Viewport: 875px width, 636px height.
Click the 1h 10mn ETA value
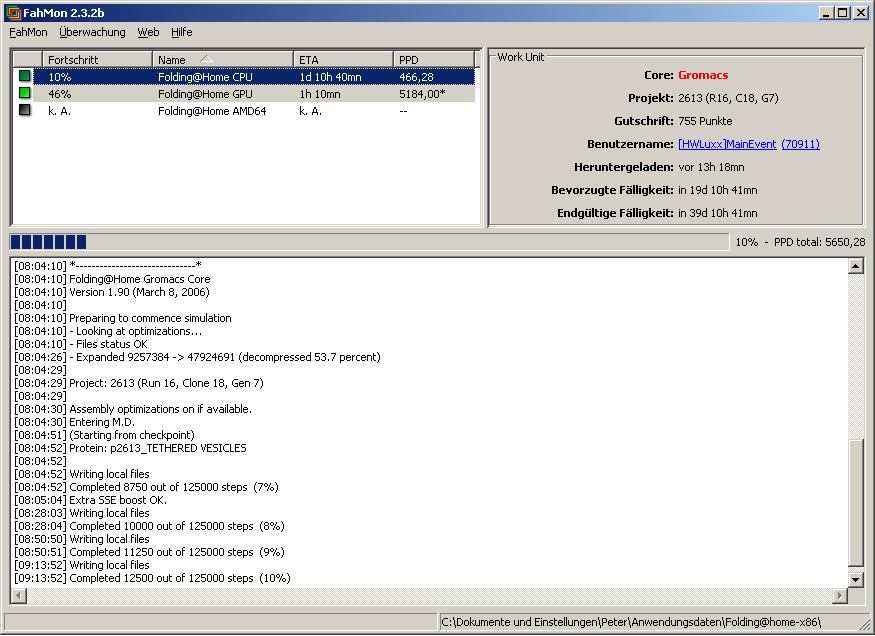tap(320, 94)
